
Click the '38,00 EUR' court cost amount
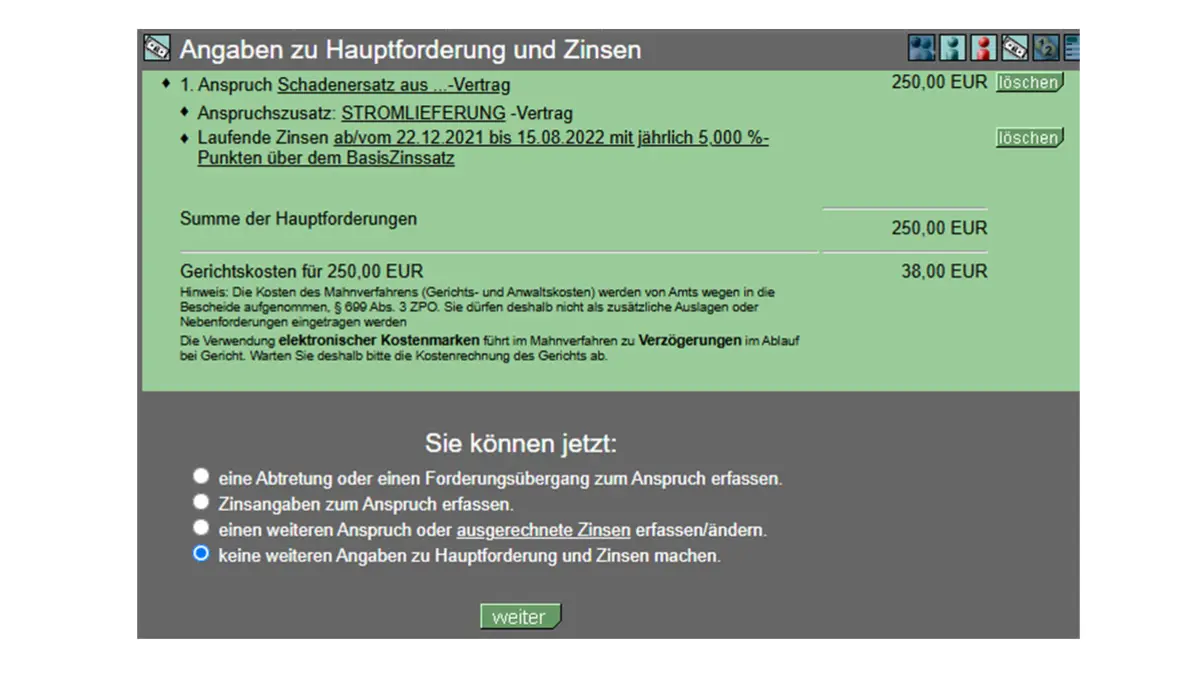[x=944, y=271]
